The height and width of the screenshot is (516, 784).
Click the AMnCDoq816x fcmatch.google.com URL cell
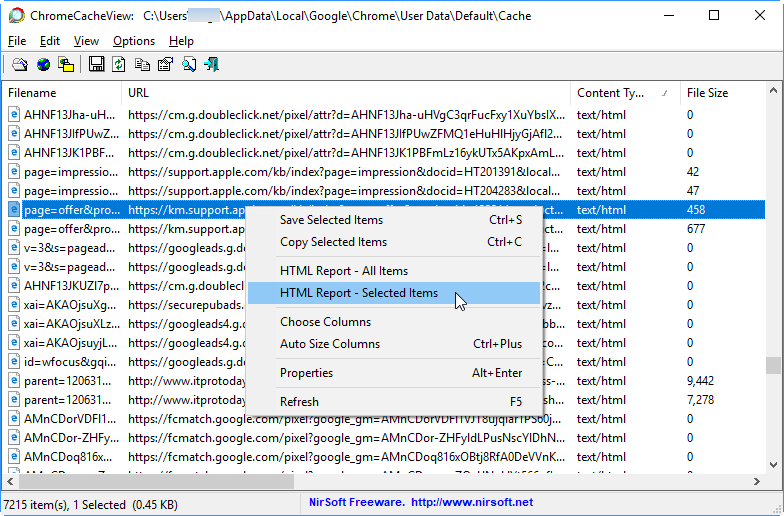click(x=346, y=457)
